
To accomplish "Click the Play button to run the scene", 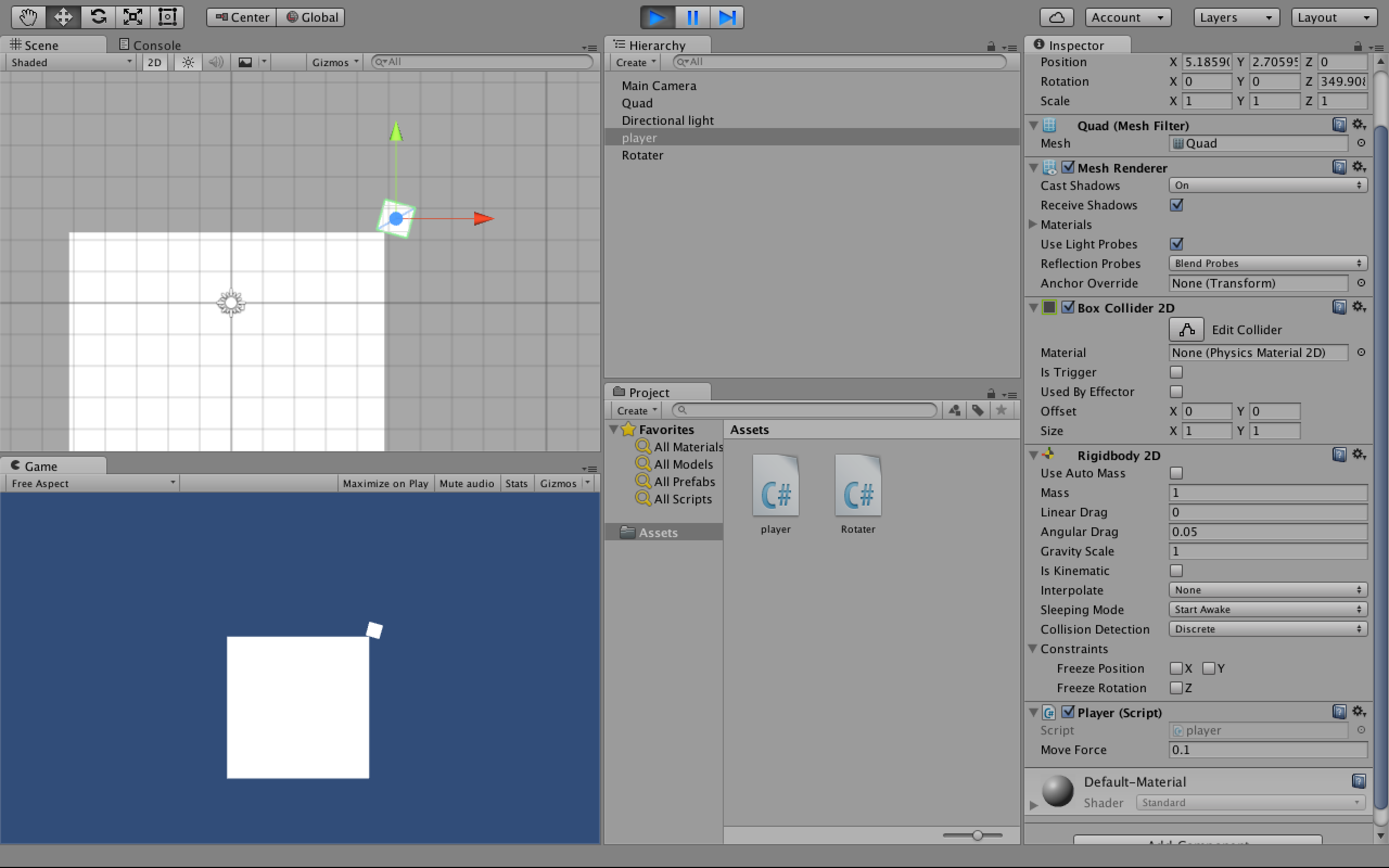I will tap(657, 17).
